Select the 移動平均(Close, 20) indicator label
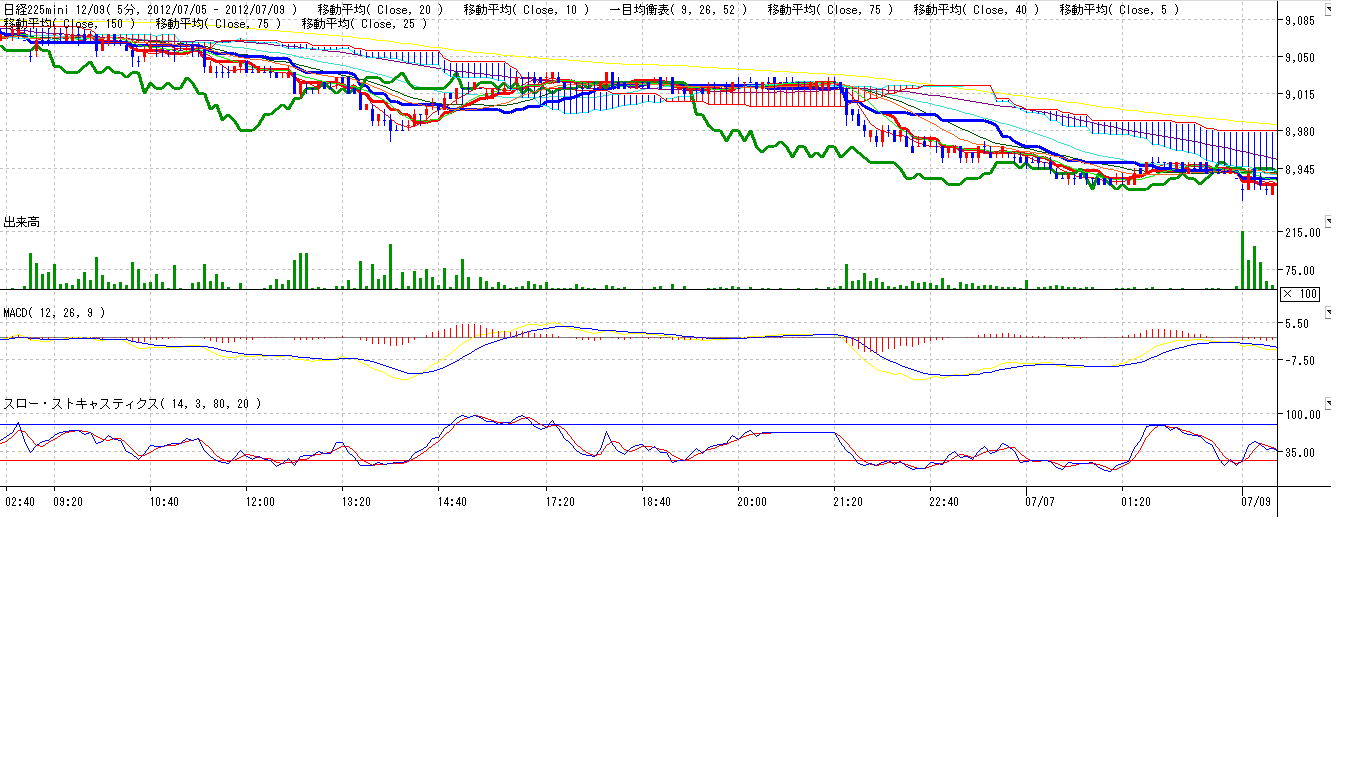 tap(373, 9)
